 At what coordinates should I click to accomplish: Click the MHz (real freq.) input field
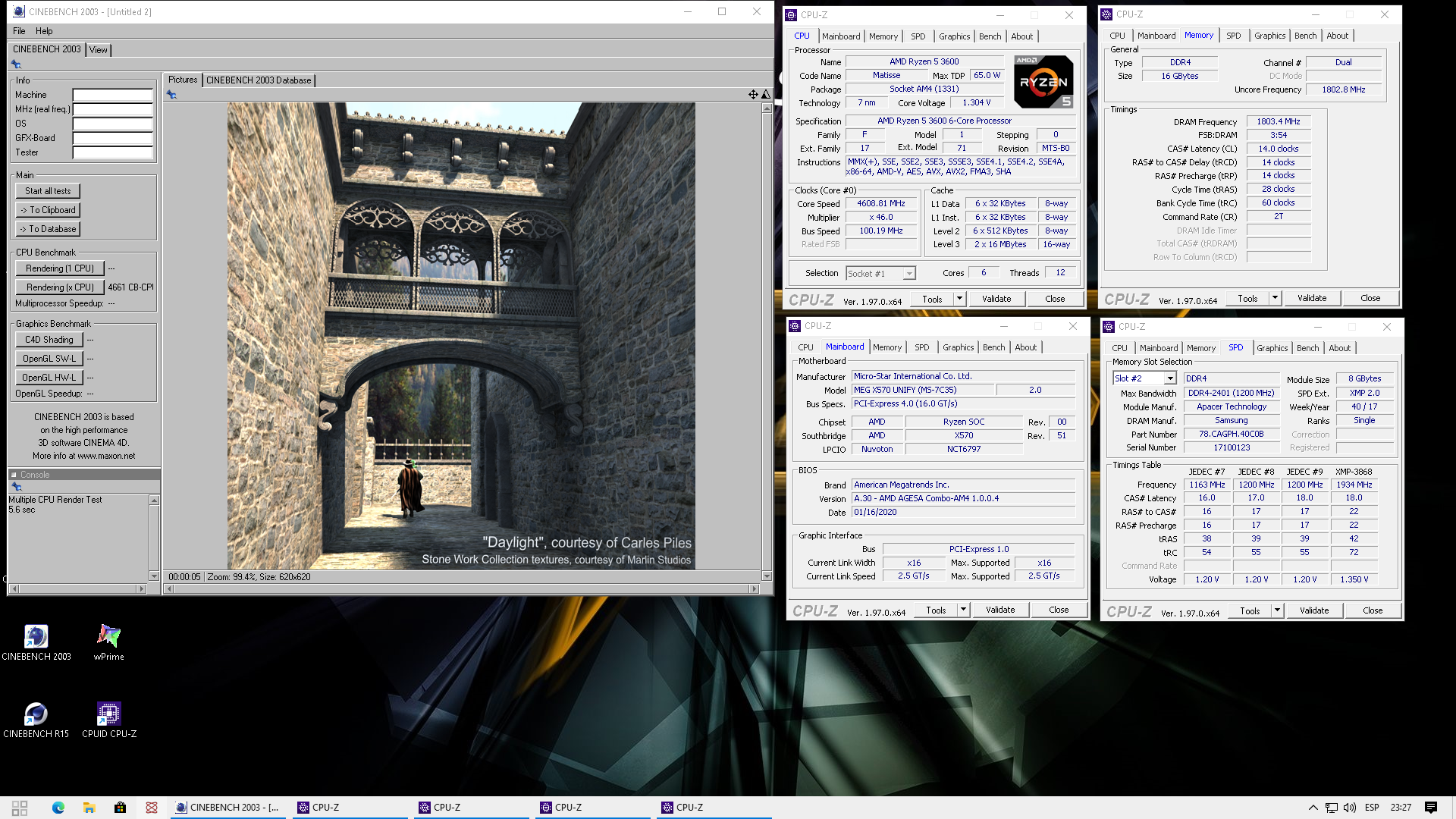click(113, 109)
